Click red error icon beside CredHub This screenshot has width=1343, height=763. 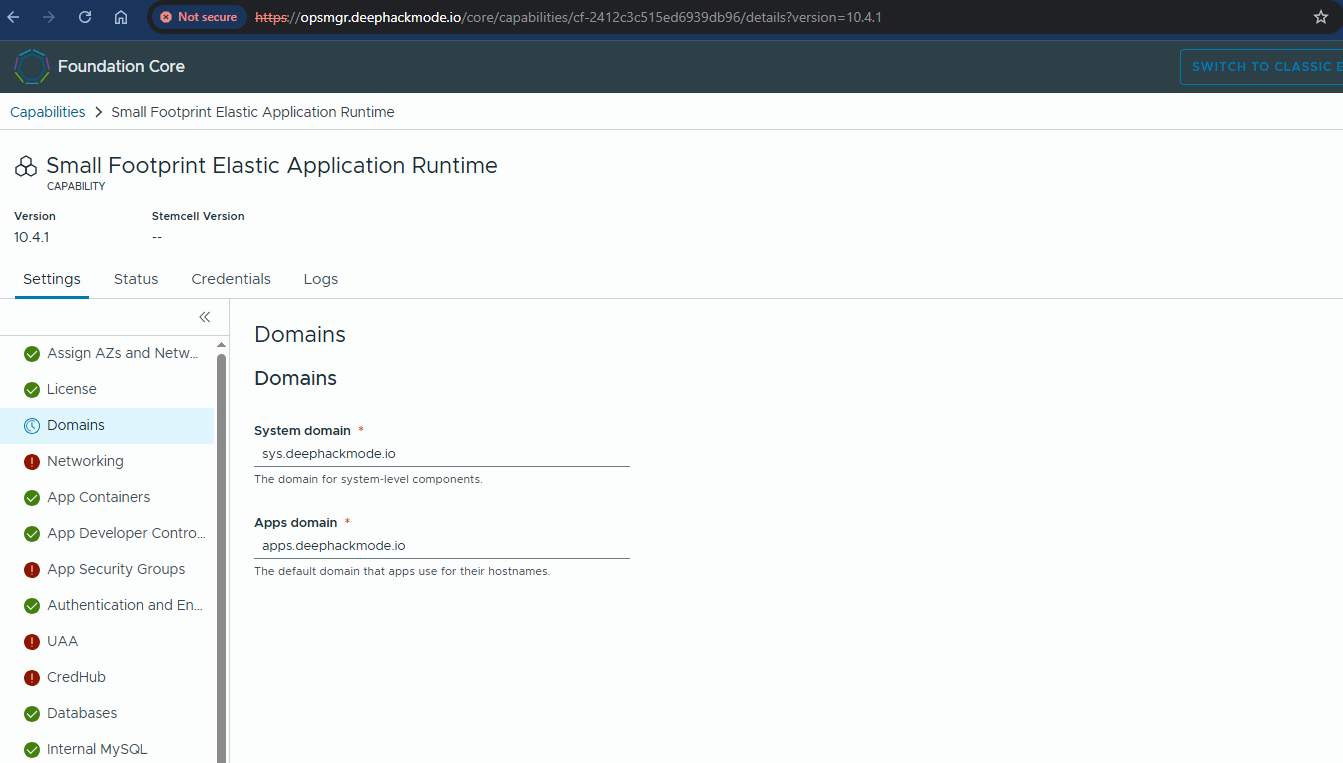point(32,677)
